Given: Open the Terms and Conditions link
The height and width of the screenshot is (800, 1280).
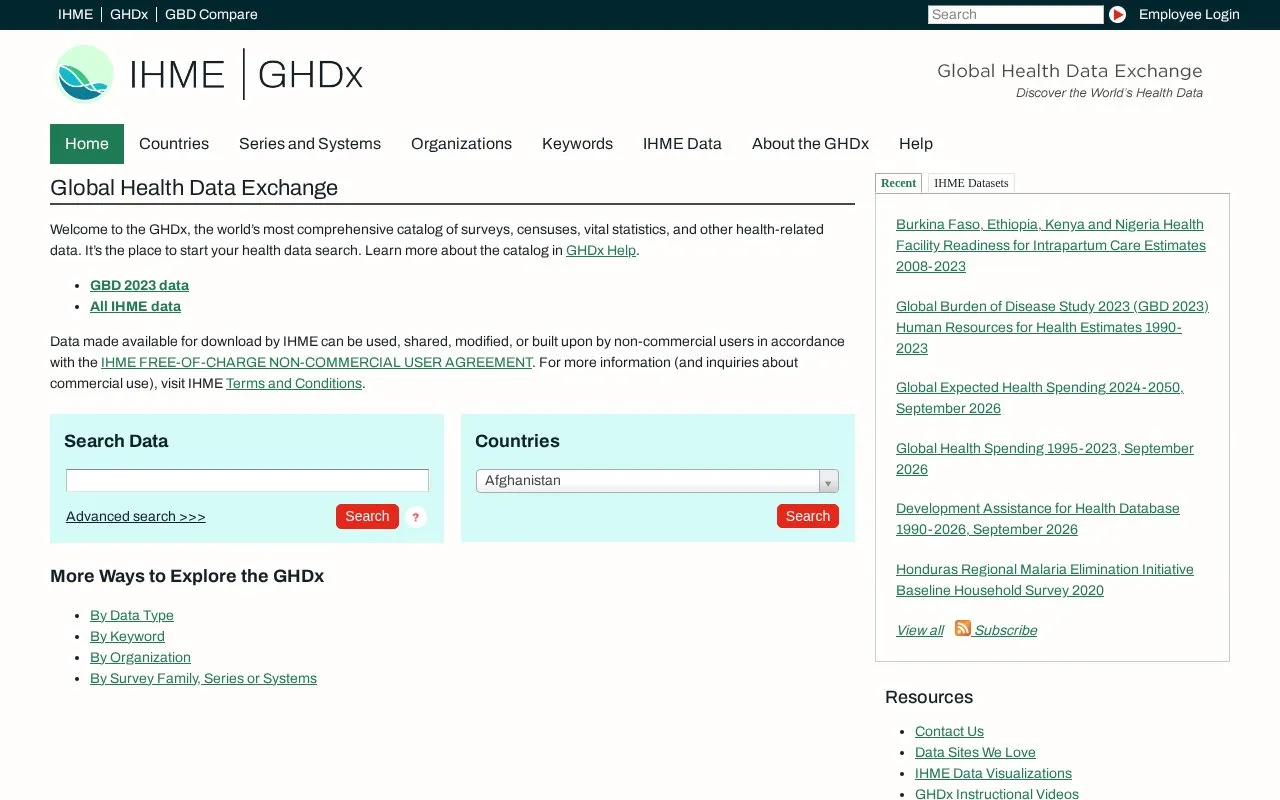Looking at the screenshot, I should click(x=294, y=383).
